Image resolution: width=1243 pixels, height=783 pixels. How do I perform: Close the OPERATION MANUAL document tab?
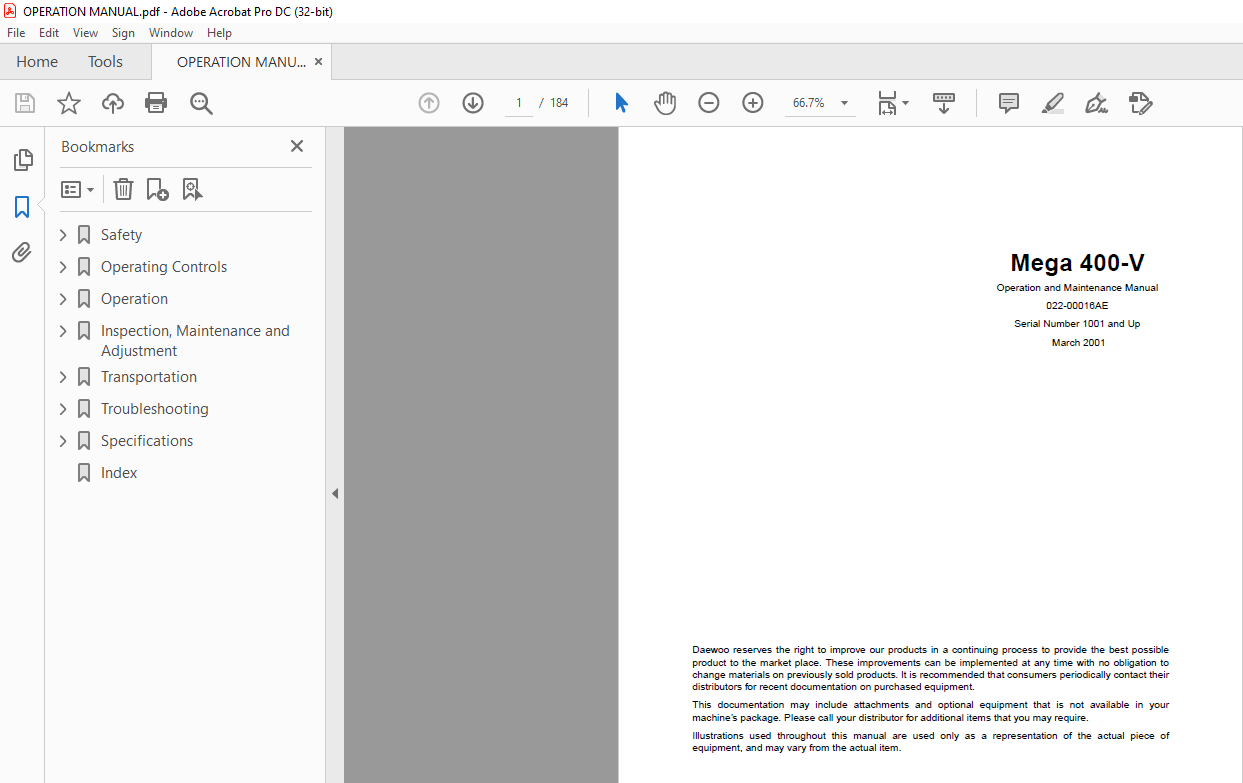click(319, 61)
